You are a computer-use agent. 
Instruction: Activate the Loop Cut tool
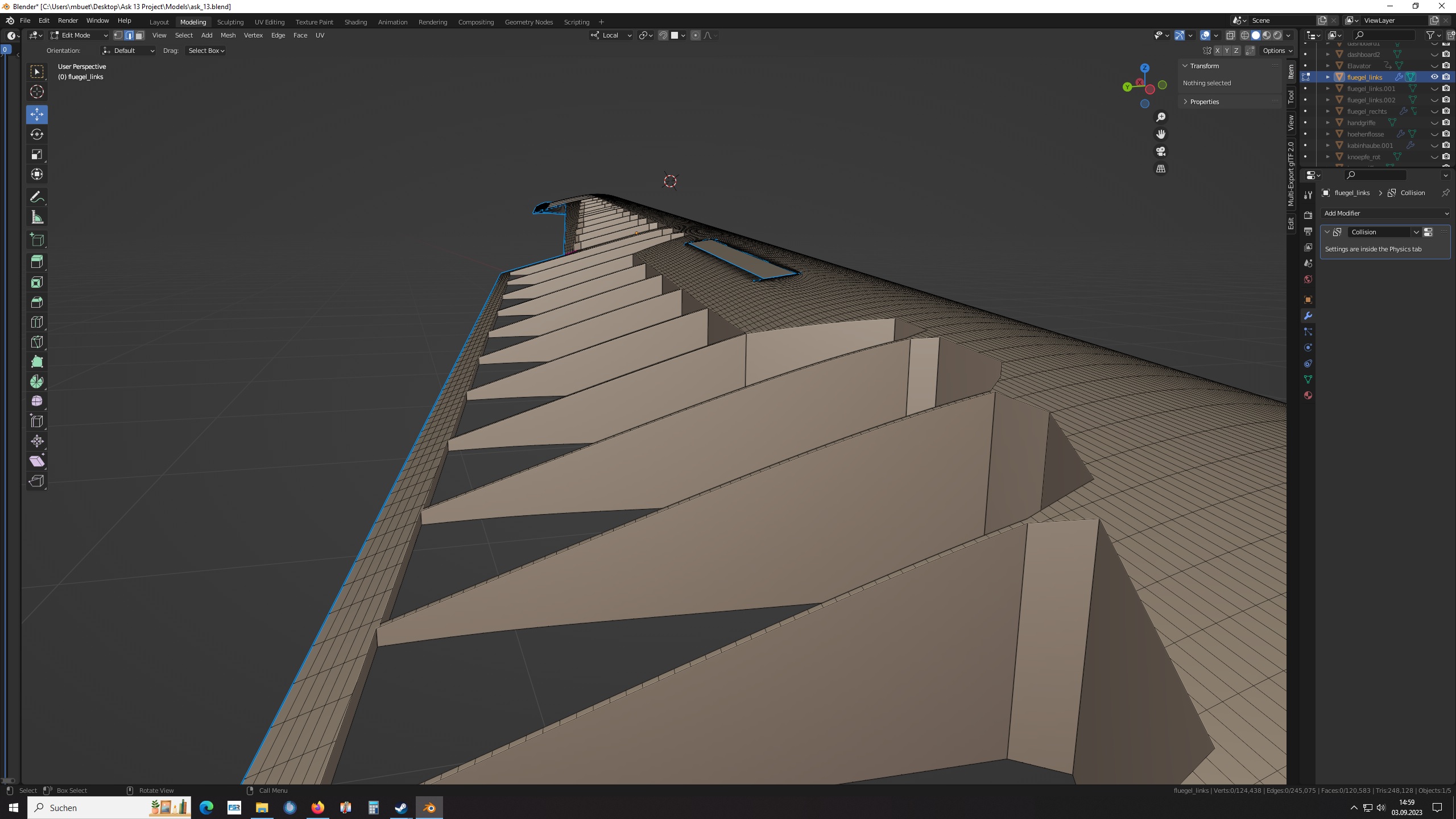click(37, 322)
